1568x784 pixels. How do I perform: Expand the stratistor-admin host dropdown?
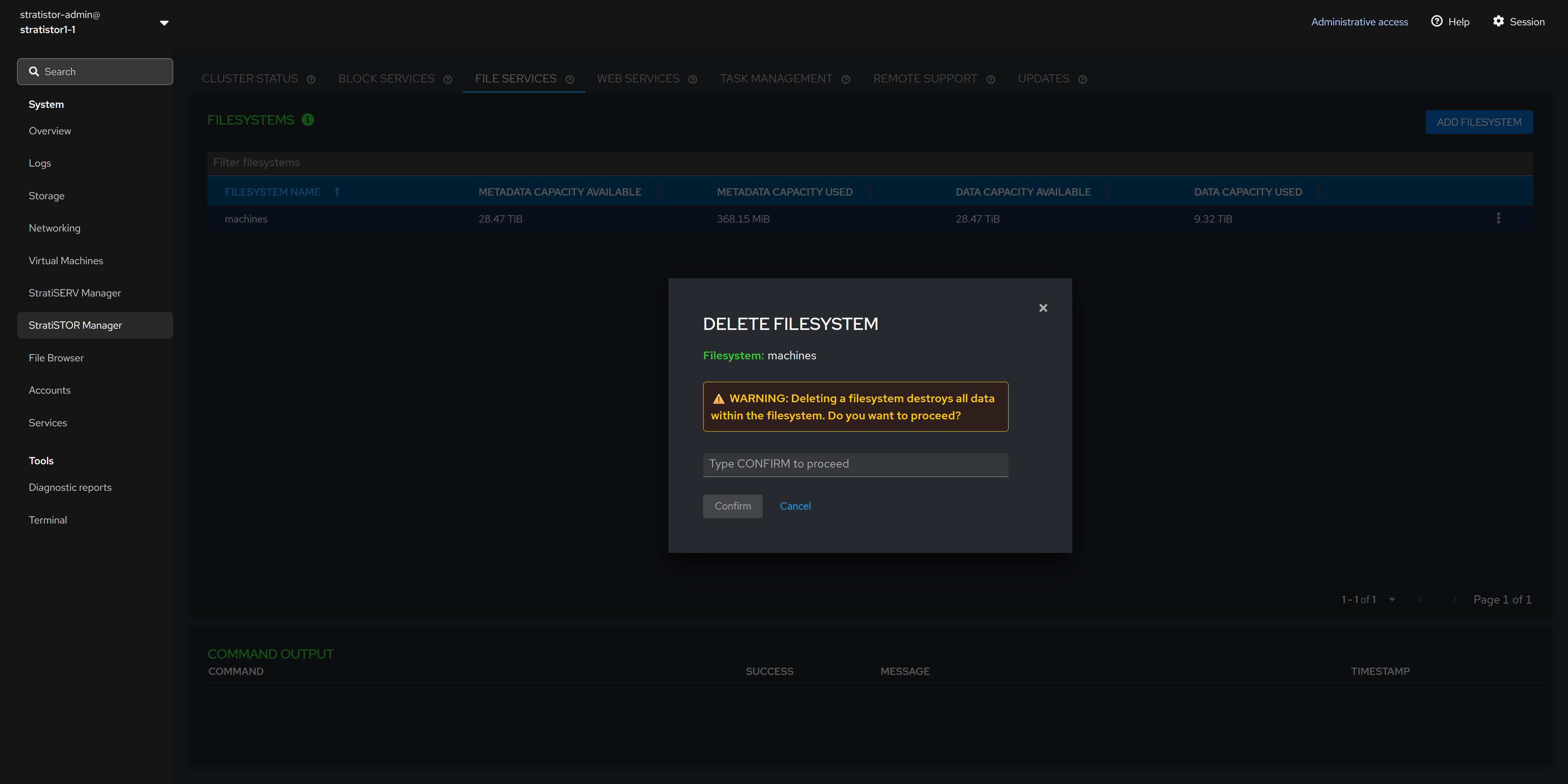pos(164,23)
